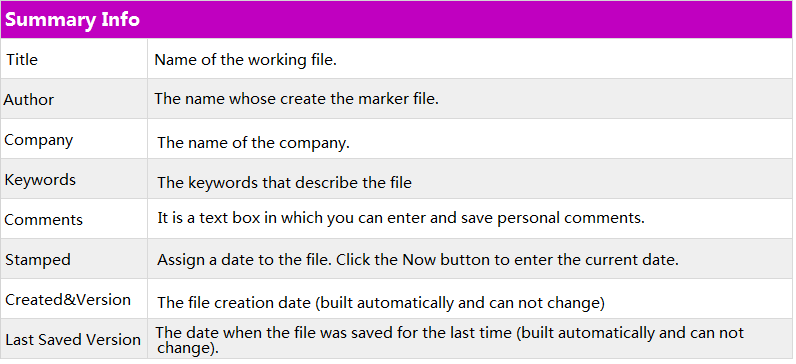Click the Author field label
The width and height of the screenshot is (796, 364).
coord(28,100)
